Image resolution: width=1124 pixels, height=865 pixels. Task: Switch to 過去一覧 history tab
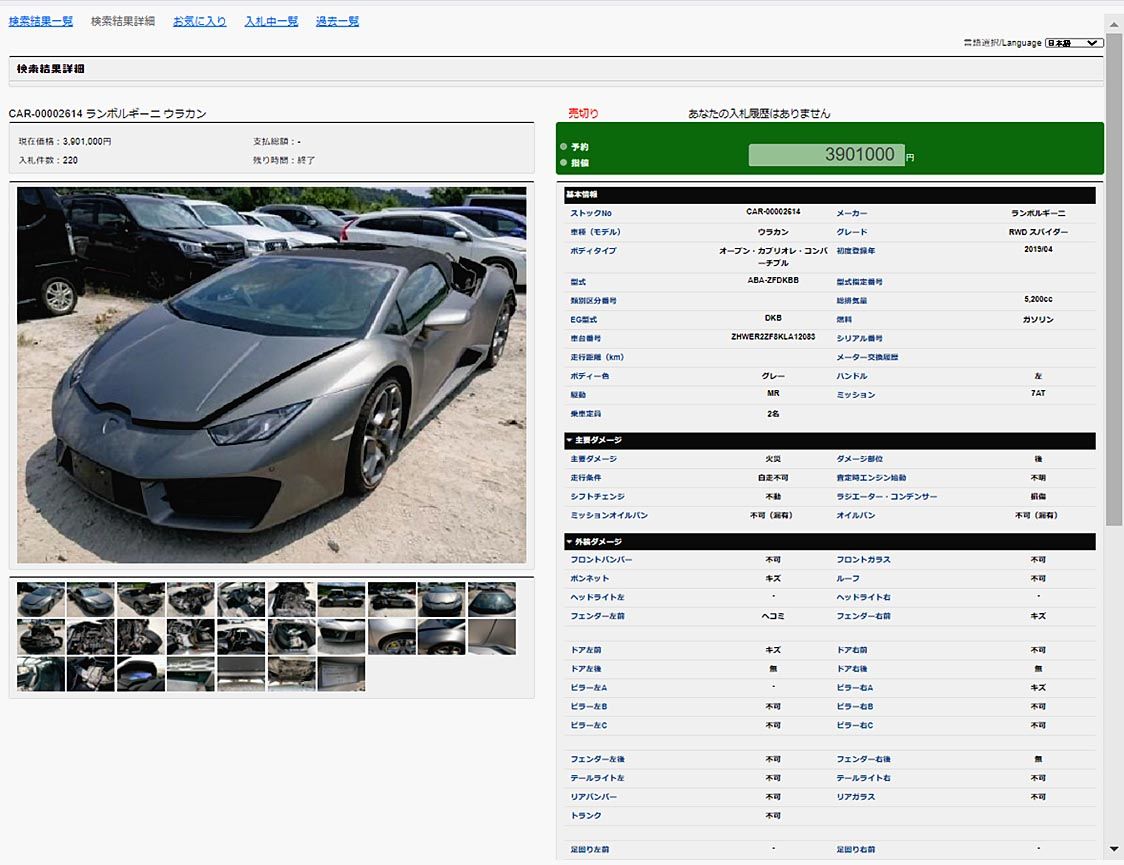(337, 21)
